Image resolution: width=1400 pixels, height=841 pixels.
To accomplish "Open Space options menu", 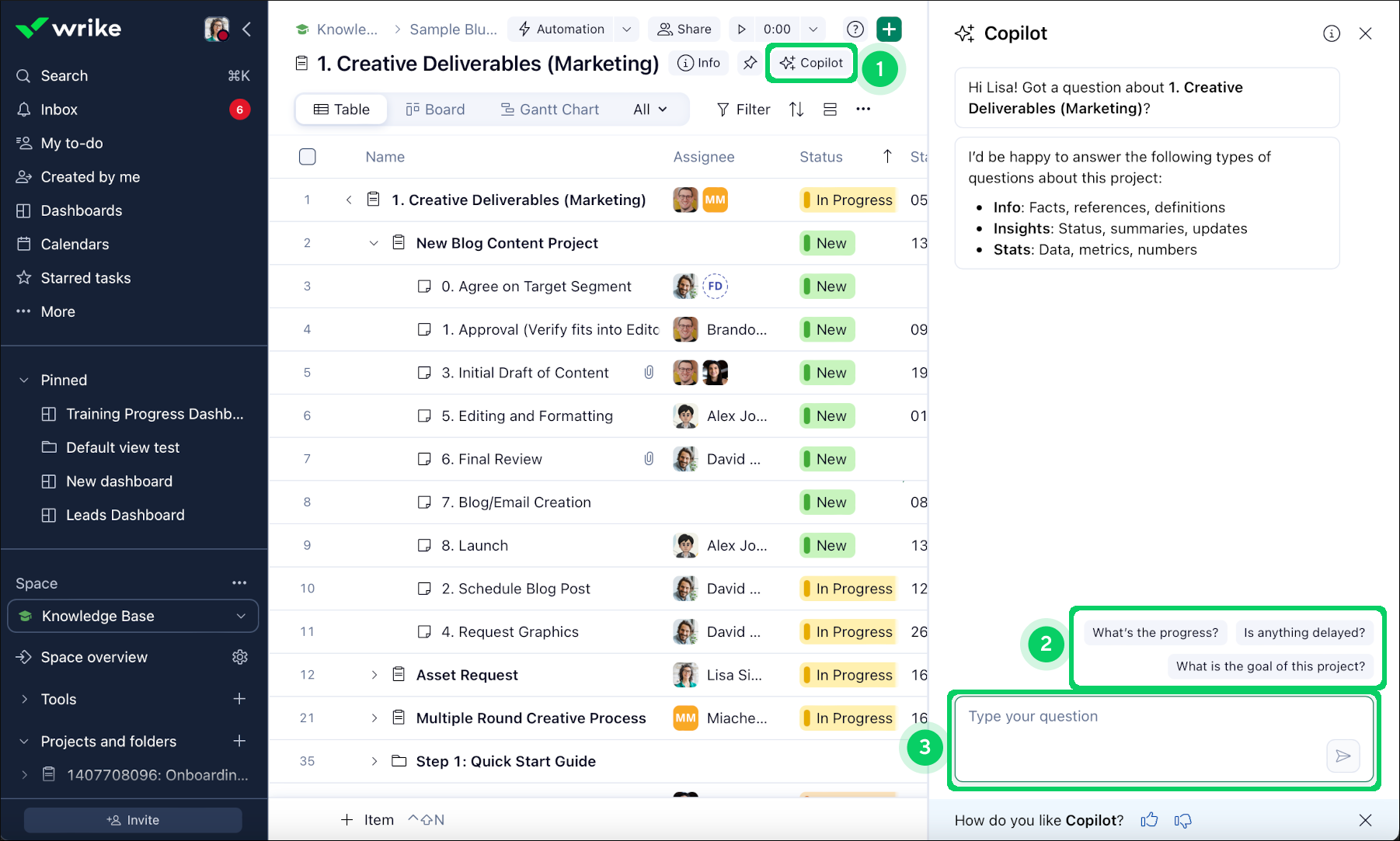I will coord(239,582).
